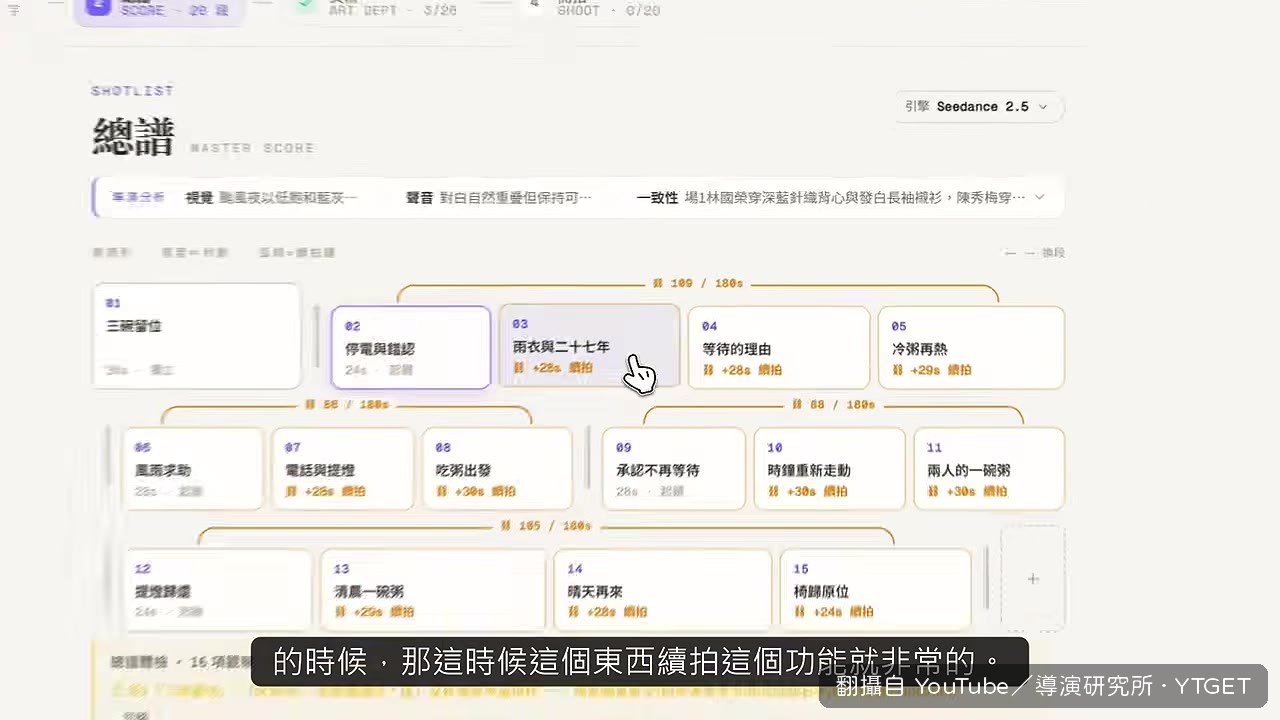Click the 一致性 analysis summary

pos(831,198)
